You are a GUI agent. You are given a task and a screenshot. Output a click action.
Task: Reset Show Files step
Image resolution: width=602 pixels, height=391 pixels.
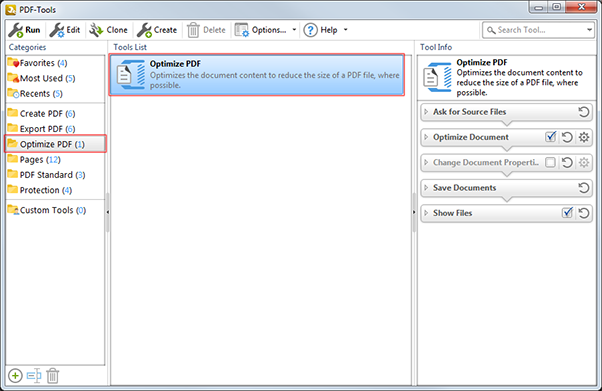point(584,213)
